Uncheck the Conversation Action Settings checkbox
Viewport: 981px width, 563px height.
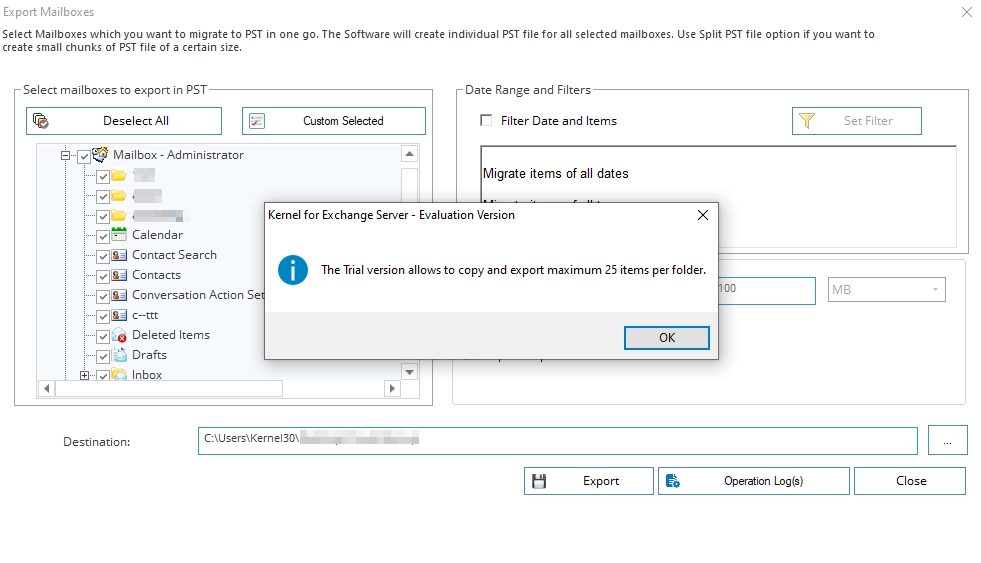click(103, 297)
